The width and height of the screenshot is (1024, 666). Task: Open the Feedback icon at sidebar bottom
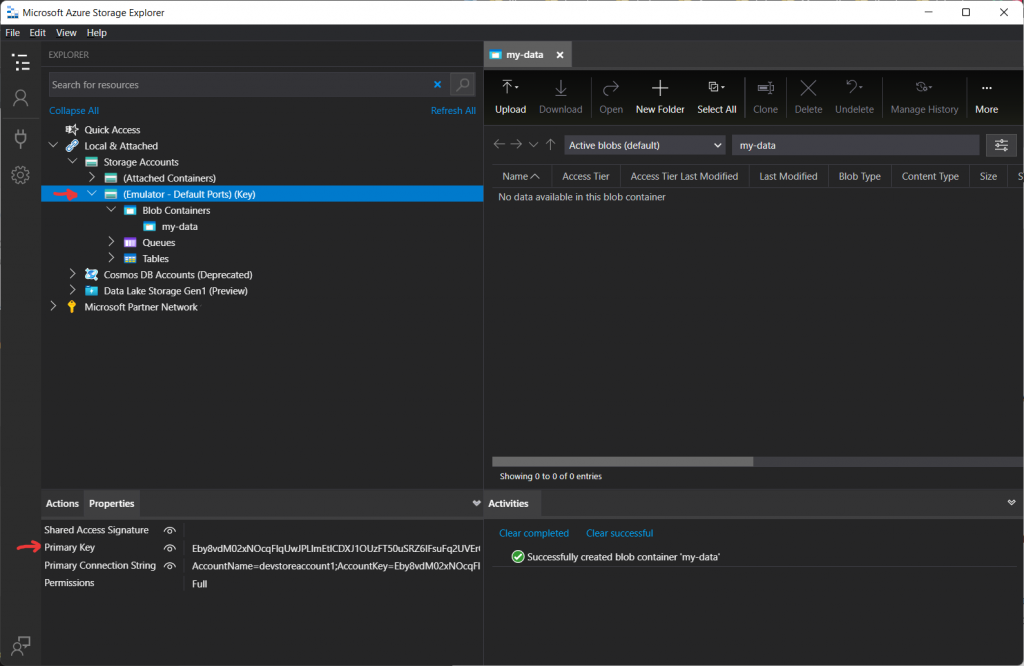pyautogui.click(x=21, y=645)
